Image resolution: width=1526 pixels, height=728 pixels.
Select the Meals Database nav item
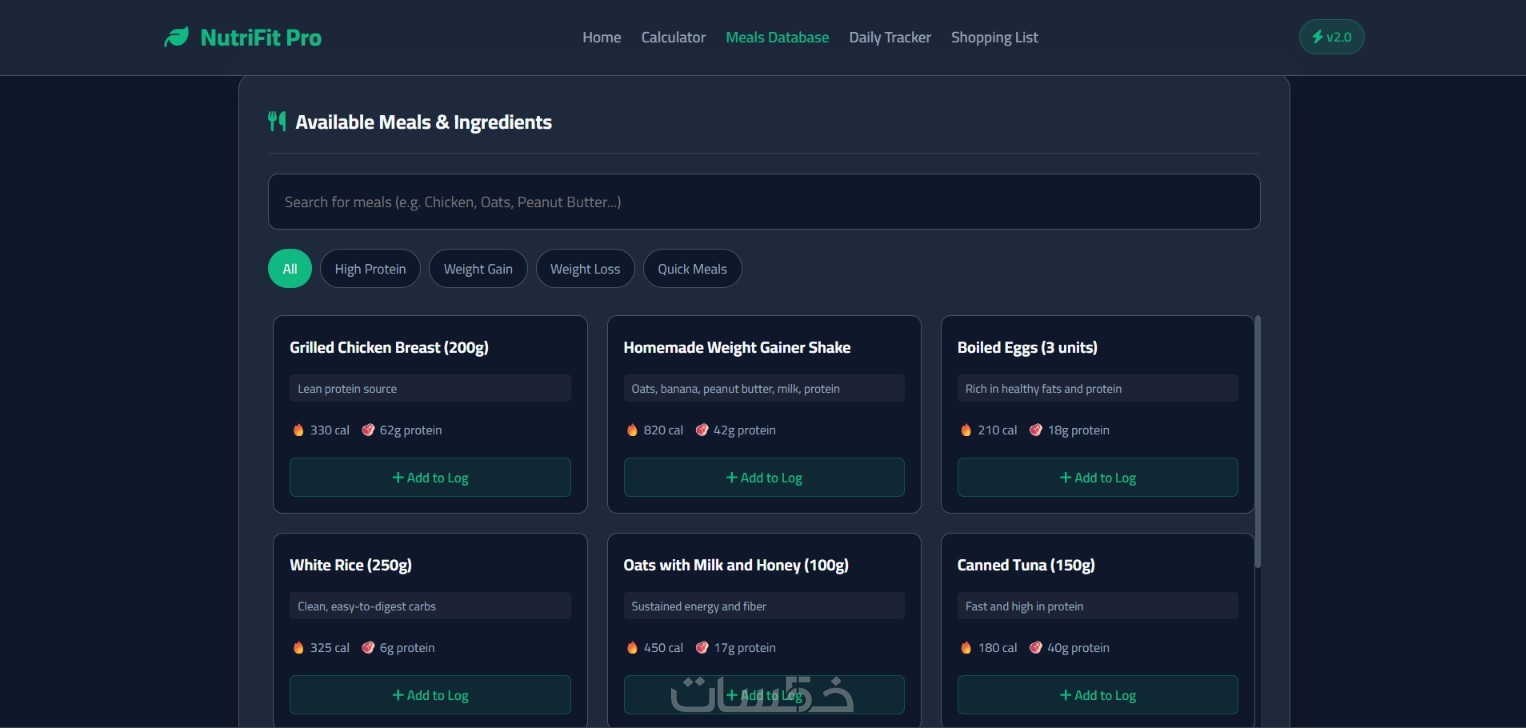[777, 37]
